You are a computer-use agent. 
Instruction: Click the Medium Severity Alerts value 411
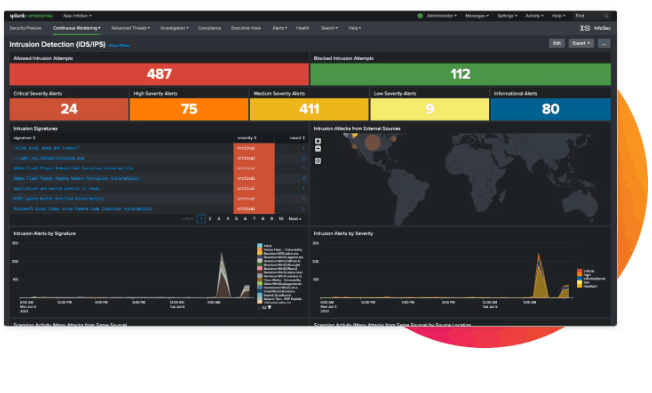(309, 109)
